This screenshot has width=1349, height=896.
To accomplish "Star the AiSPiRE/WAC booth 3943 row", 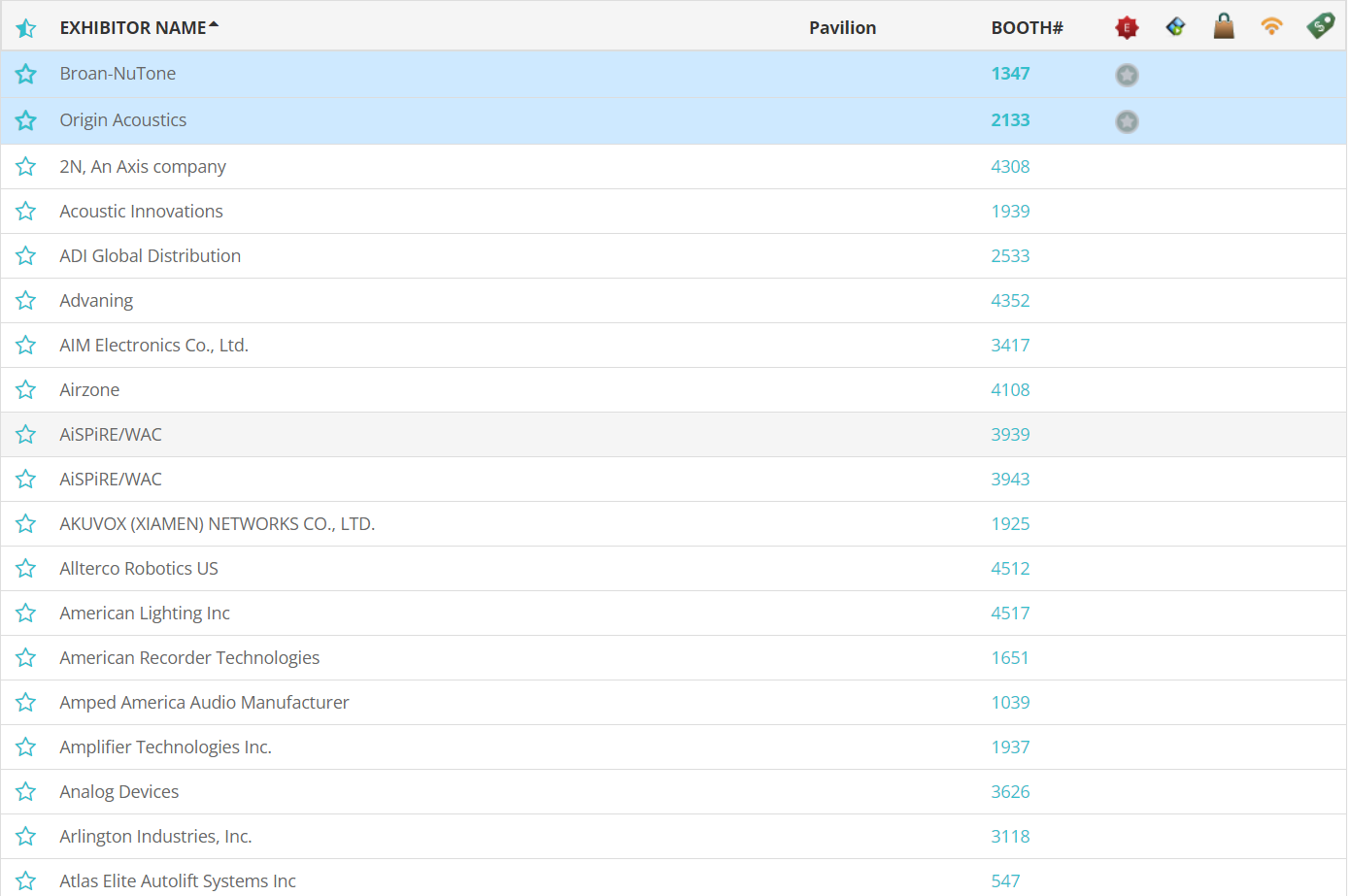I will pyautogui.click(x=26, y=480).
